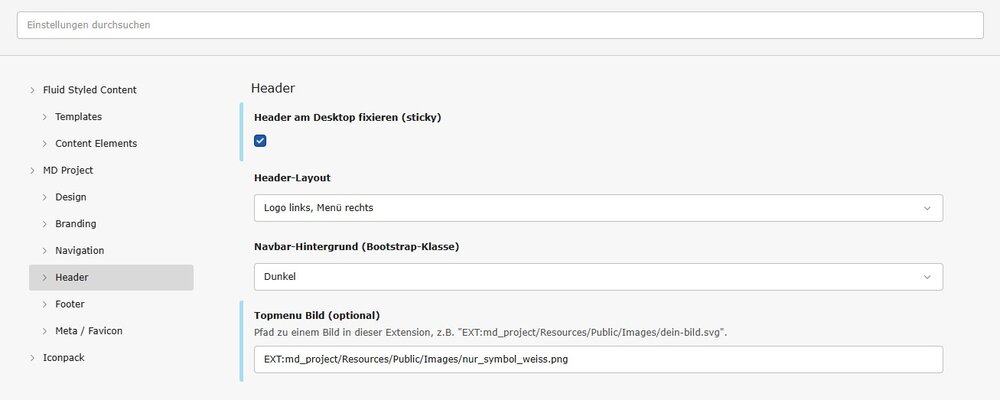Expand the Templates chevron
Screen dimensions: 1000x400
44,117
